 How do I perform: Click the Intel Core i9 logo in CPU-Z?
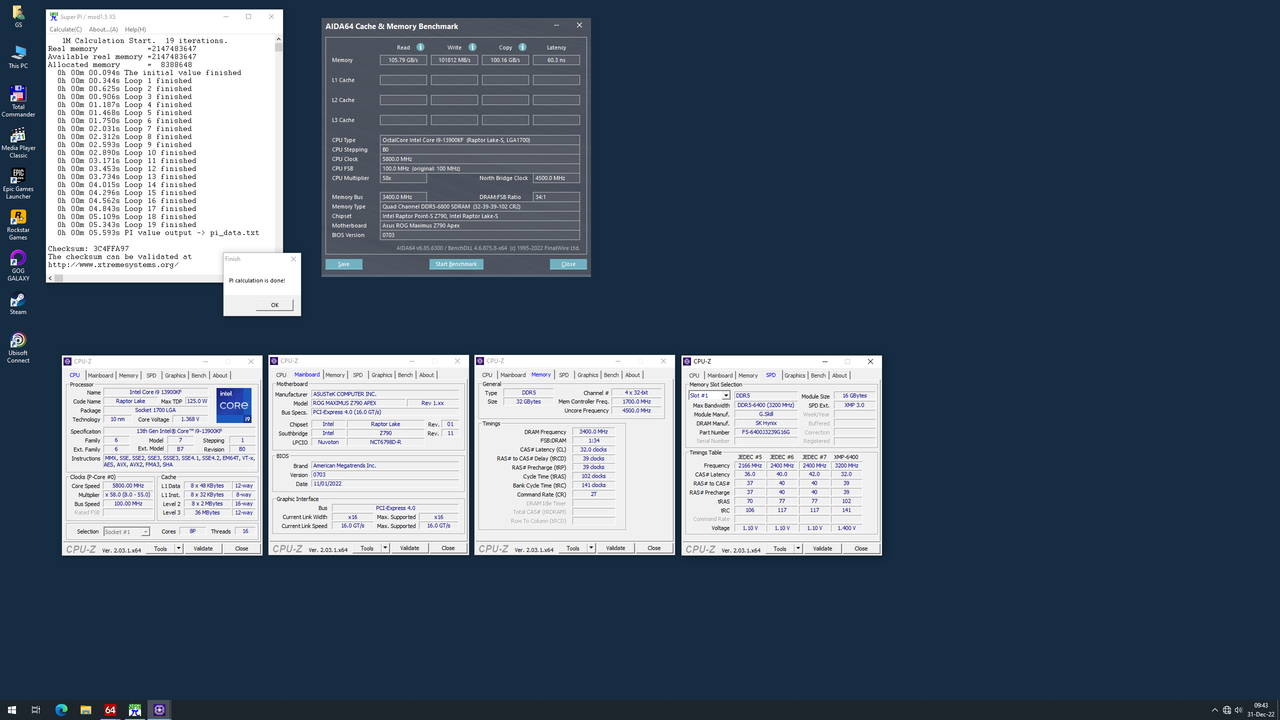click(x=234, y=405)
